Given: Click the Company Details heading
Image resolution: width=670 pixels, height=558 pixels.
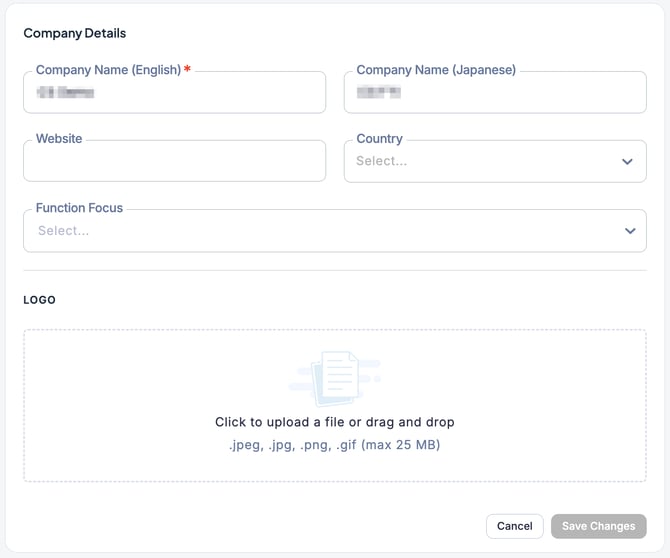Looking at the screenshot, I should 75,33.
